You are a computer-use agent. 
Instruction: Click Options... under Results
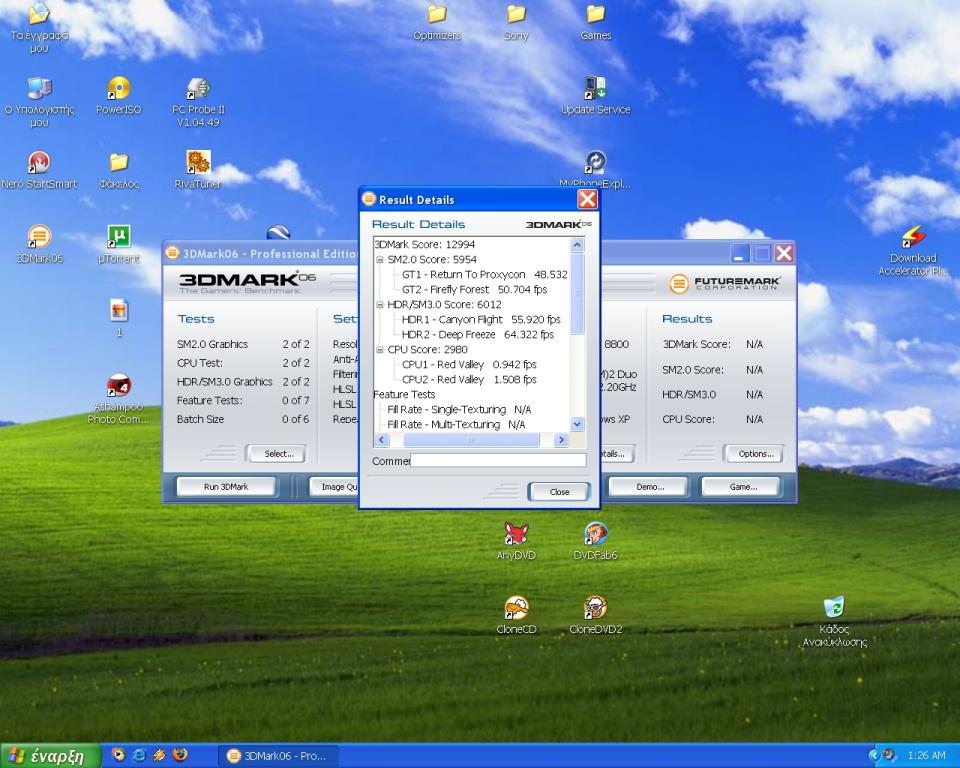click(x=756, y=454)
